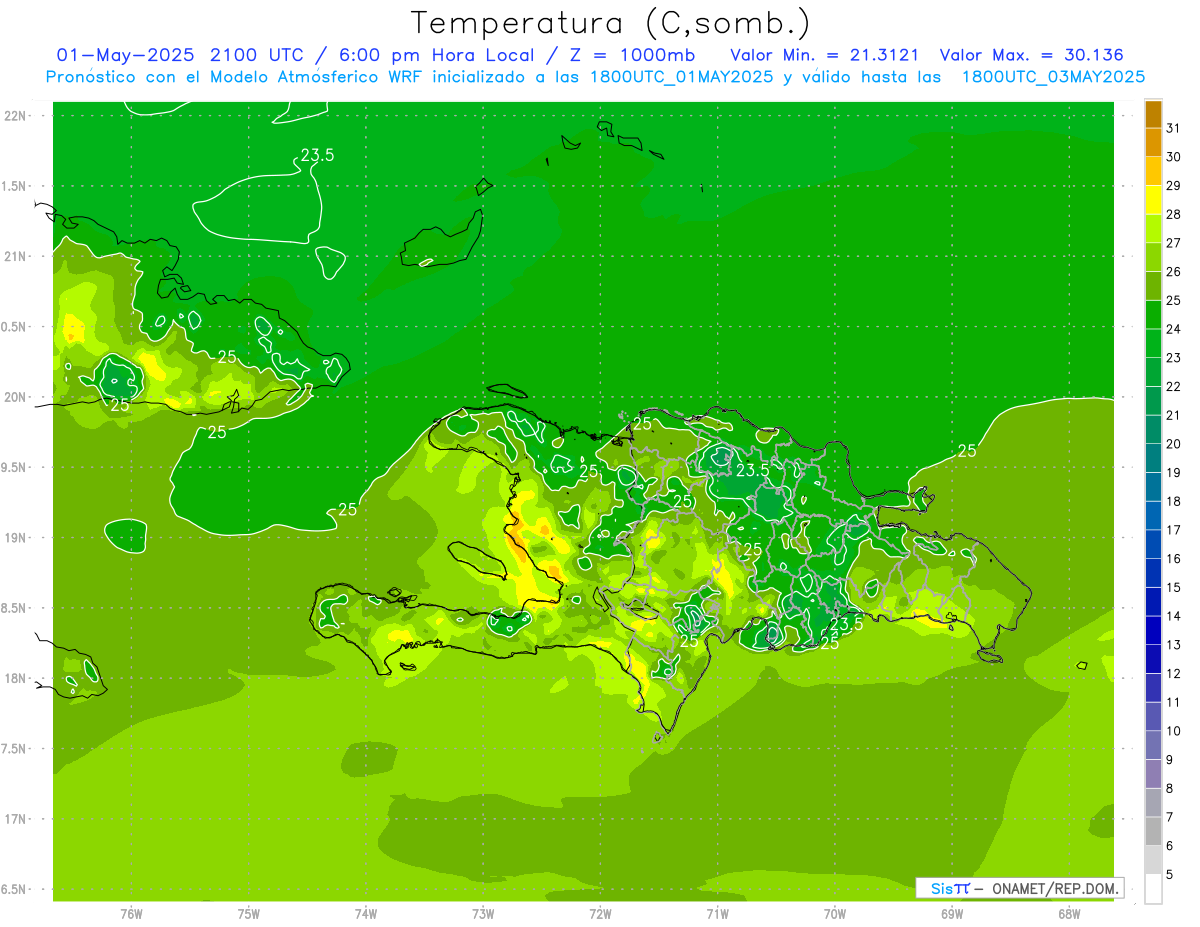Click the "76W" longitude label

tap(131, 914)
